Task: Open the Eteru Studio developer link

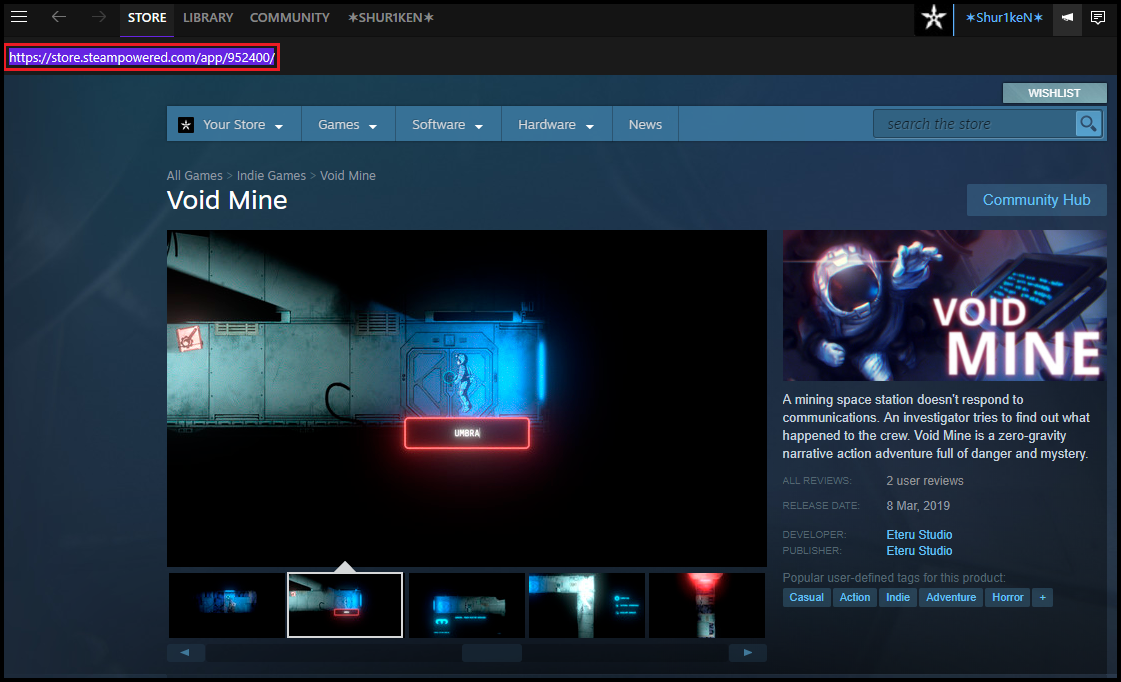Action: (919, 535)
